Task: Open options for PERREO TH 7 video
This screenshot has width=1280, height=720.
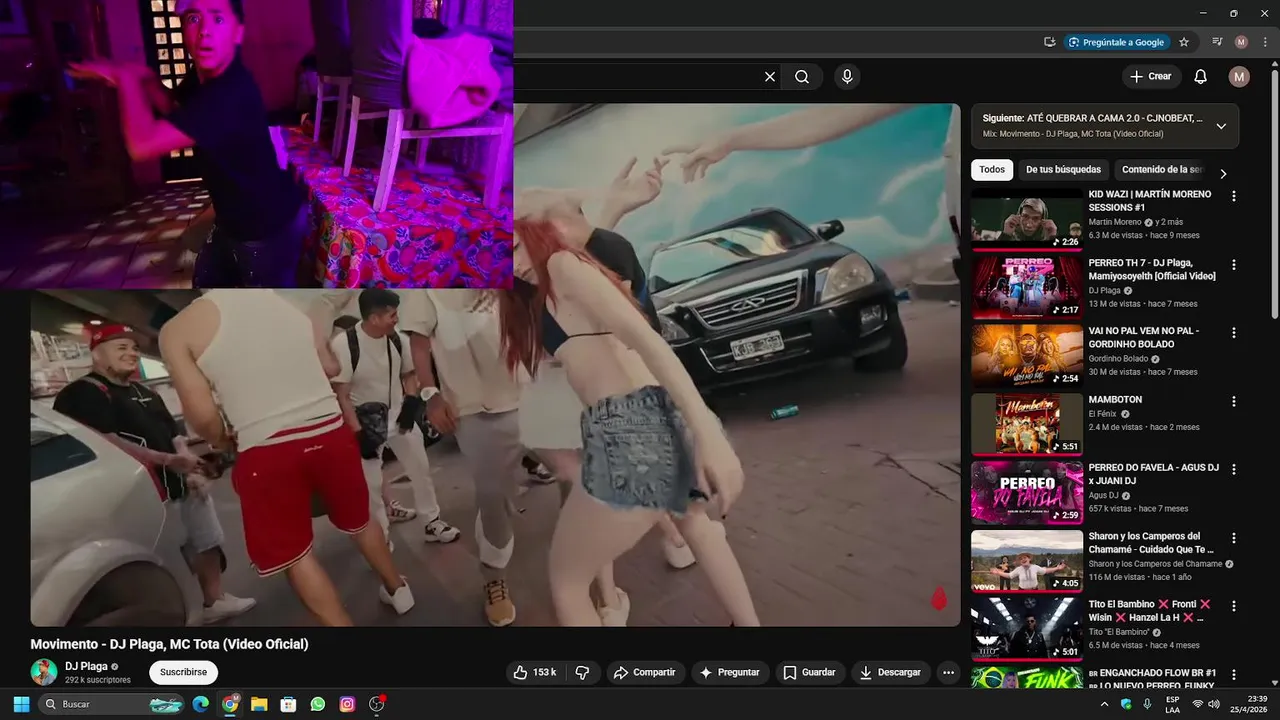Action: coord(1233,265)
